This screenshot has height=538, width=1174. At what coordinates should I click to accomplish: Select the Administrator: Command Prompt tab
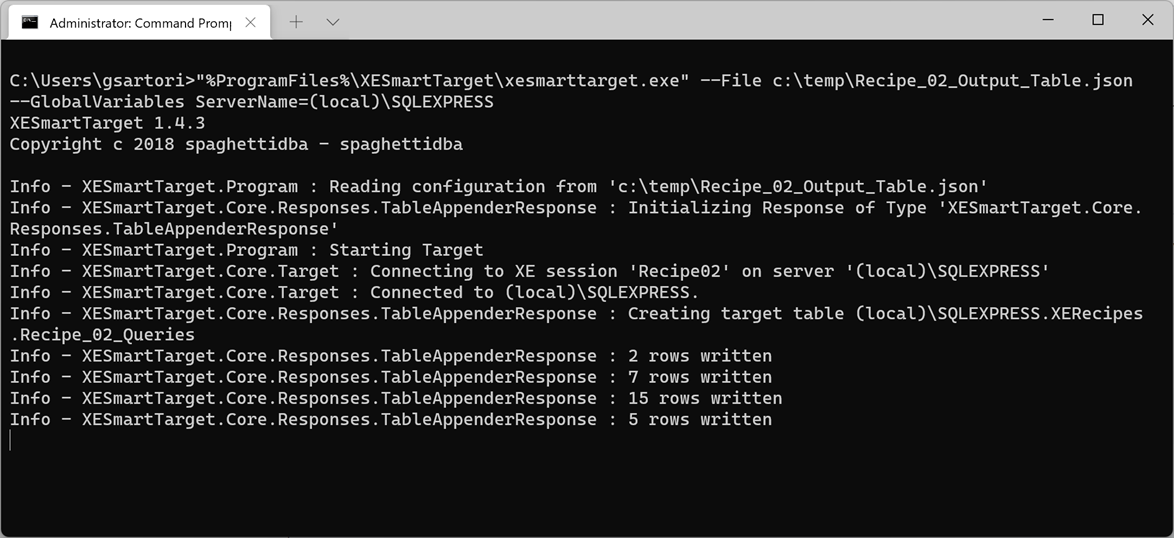[x=140, y=21]
